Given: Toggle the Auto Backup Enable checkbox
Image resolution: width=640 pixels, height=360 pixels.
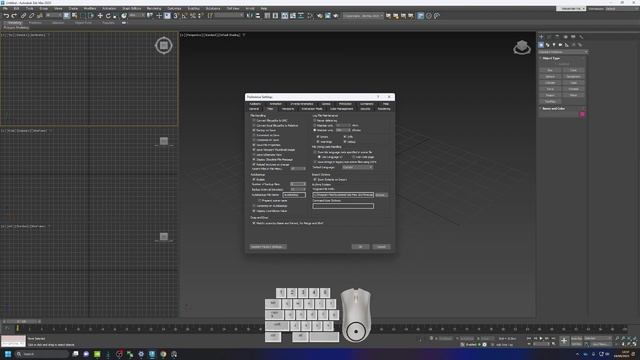Looking at the screenshot, I should pos(254,179).
